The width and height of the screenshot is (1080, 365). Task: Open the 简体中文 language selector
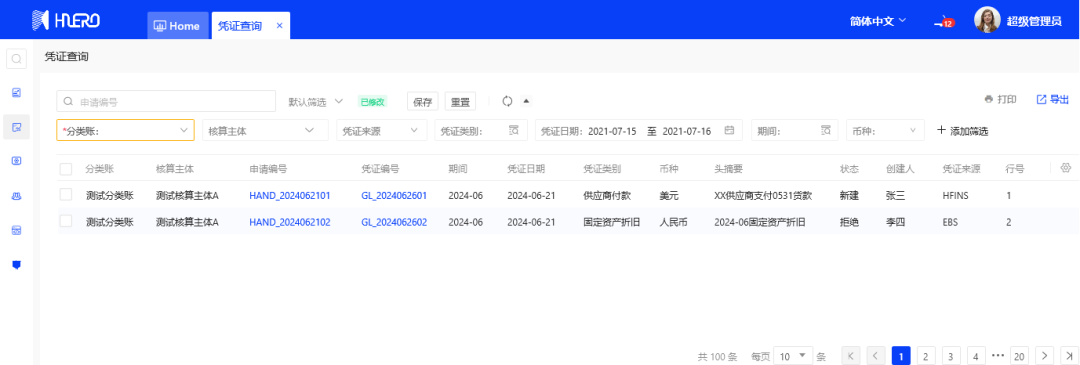[x=878, y=21]
